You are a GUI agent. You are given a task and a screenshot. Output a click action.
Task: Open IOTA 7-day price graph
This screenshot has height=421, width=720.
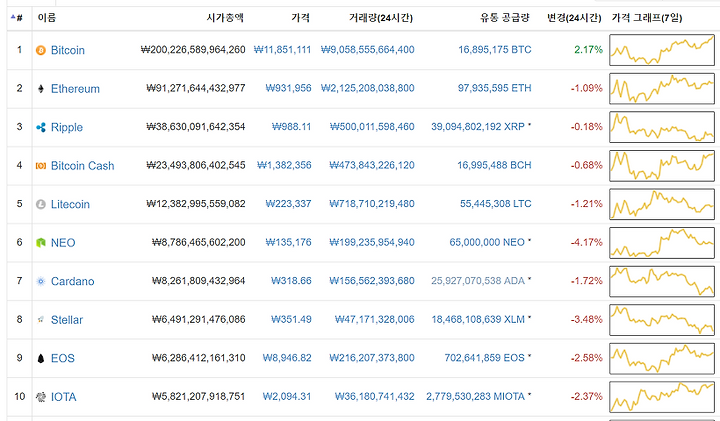pos(662,397)
